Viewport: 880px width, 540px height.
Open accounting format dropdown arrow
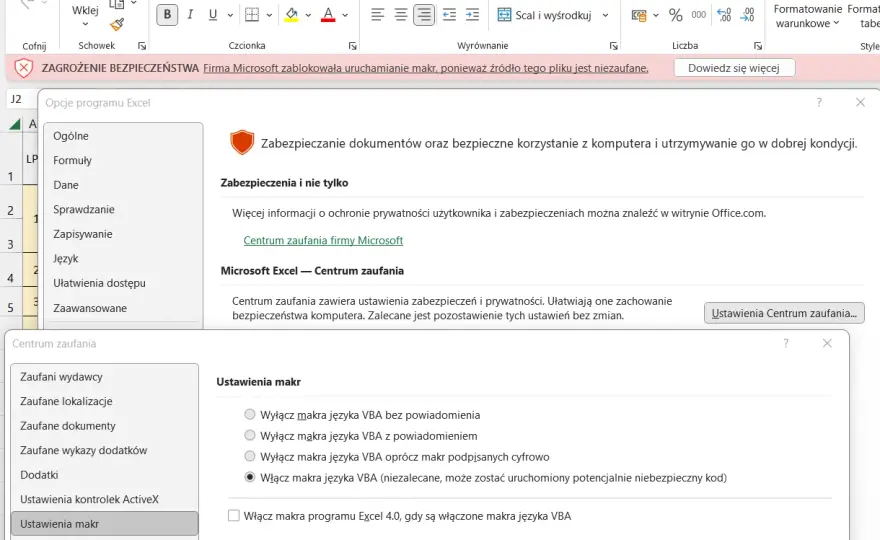(x=656, y=16)
